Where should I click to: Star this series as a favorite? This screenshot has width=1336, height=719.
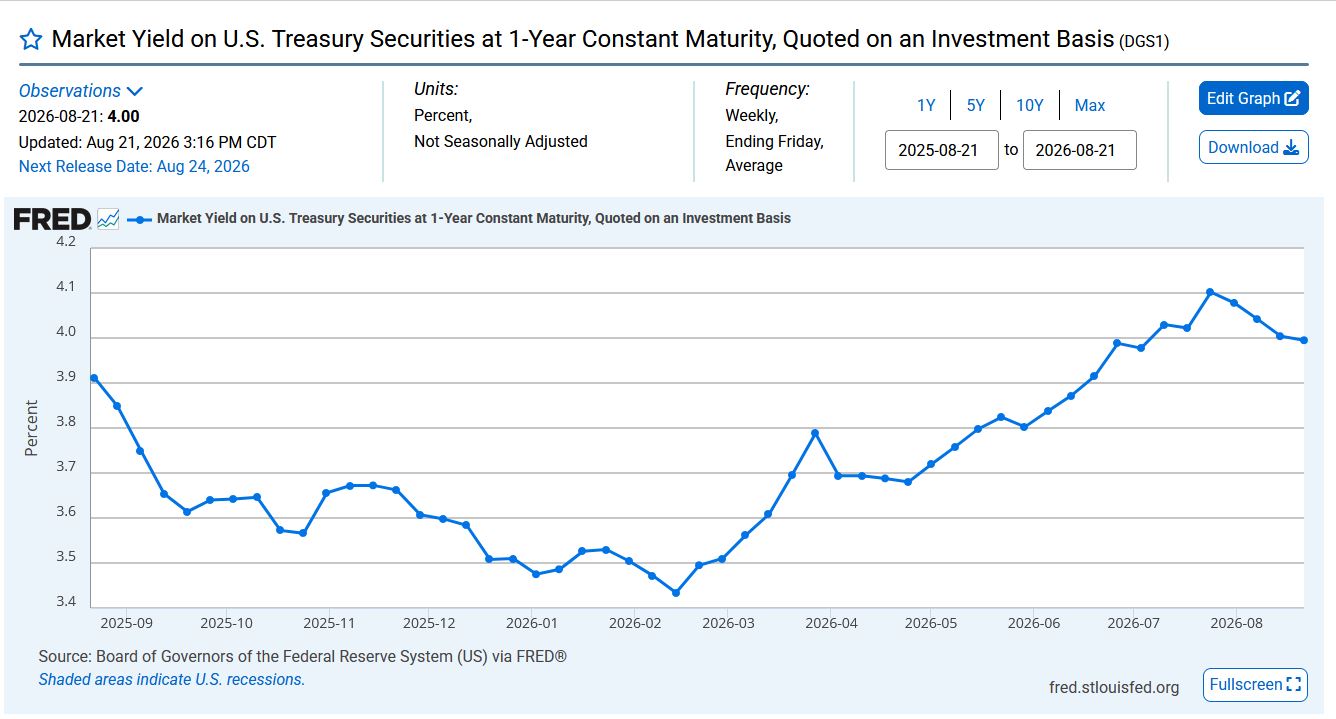pos(31,40)
